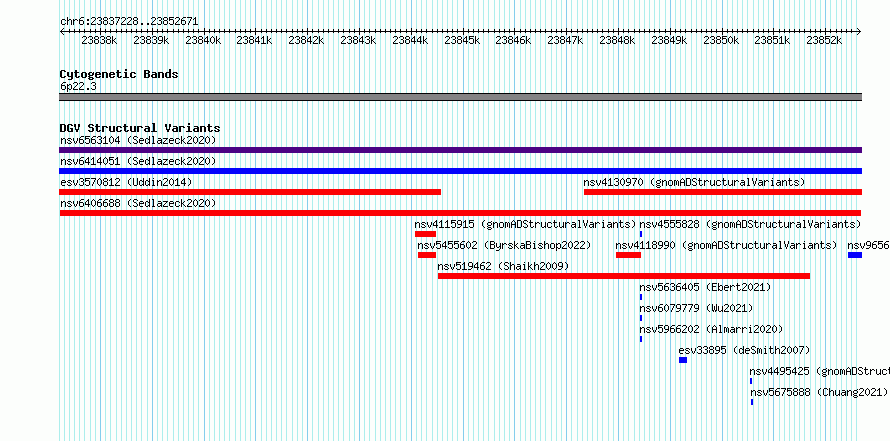Screen dimensions: 890x441
Task: Open the esv33895 (deSmith2007) label
Action: pos(744,350)
